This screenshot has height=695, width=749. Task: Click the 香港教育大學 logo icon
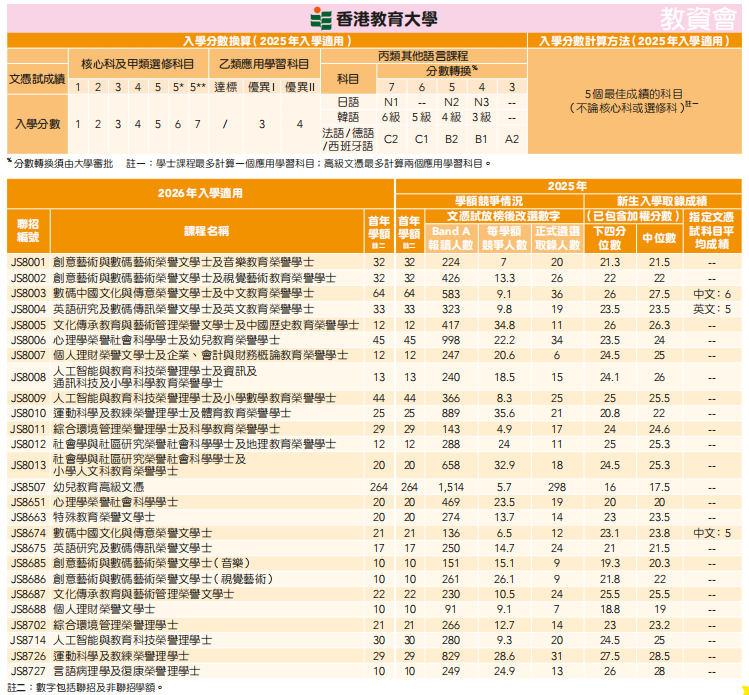pyautogui.click(x=321, y=19)
